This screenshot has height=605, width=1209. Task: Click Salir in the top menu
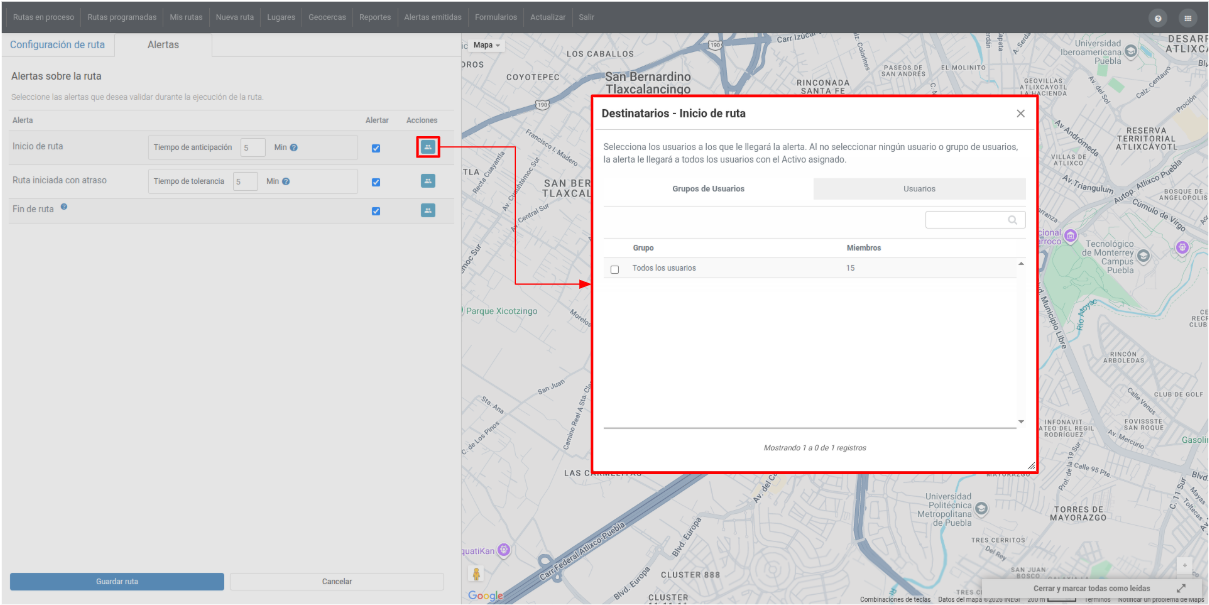[x=586, y=18]
